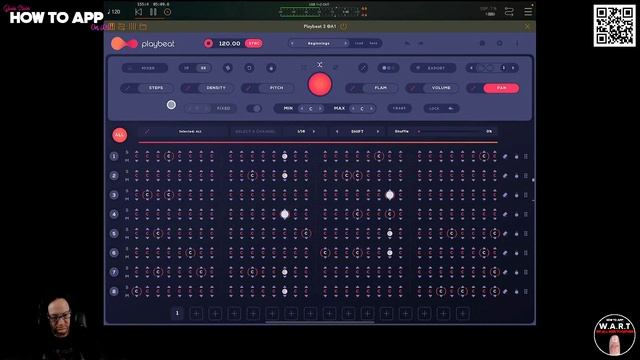Click the big red randomize button
The width and height of the screenshot is (640, 360).
click(320, 84)
